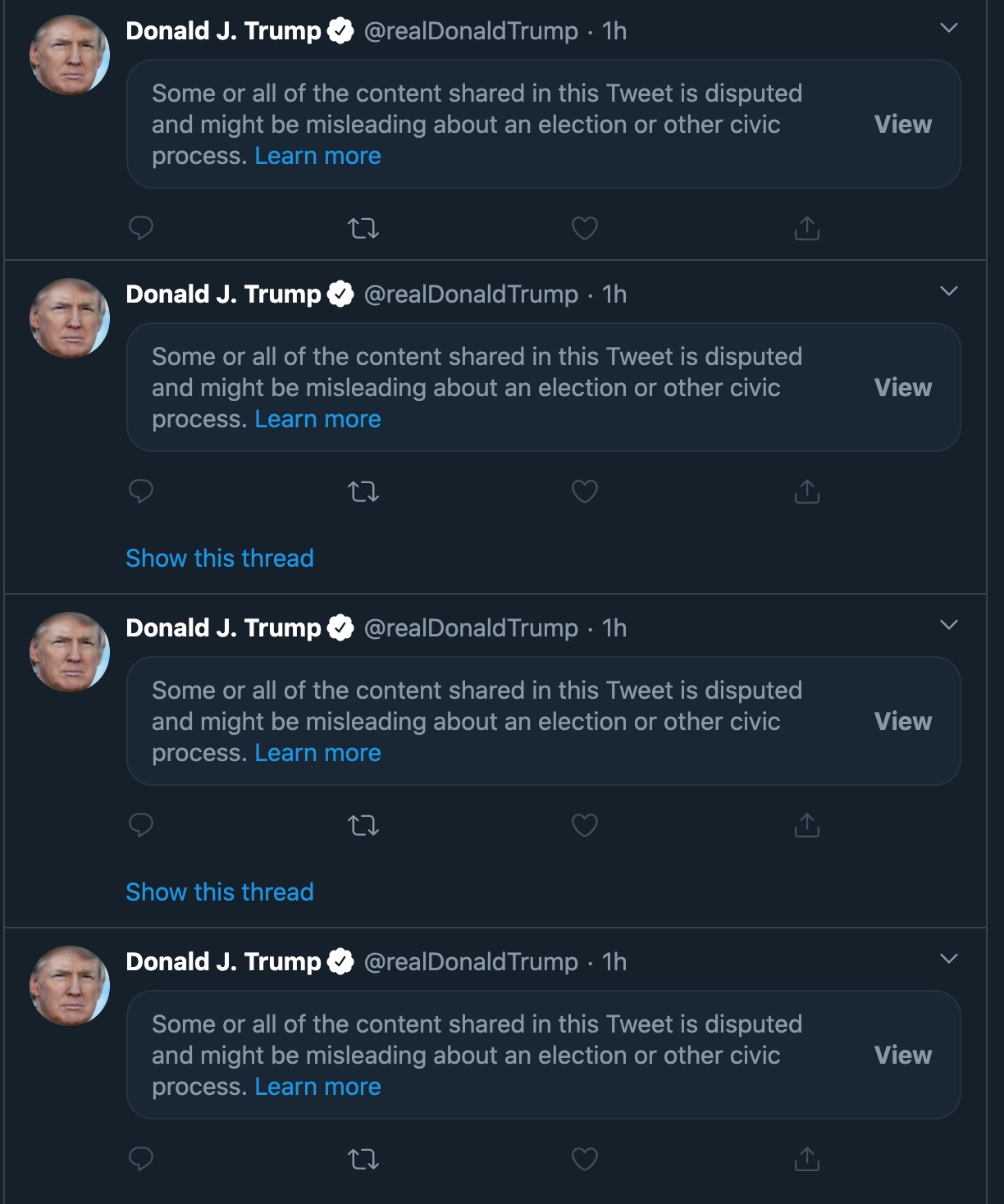Like the fourth disputed tweet
Screen dimensions: 1004x1204
tap(584, 1158)
